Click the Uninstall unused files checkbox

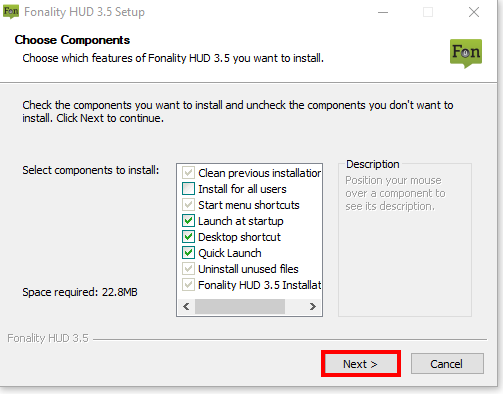[x=188, y=269]
